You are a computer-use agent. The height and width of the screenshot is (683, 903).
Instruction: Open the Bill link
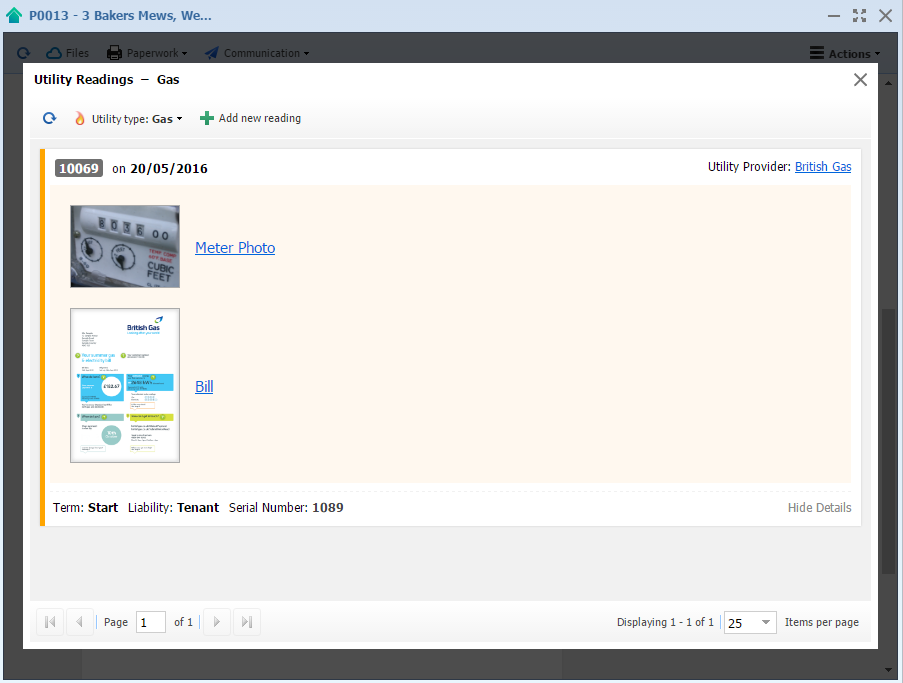[x=204, y=387]
